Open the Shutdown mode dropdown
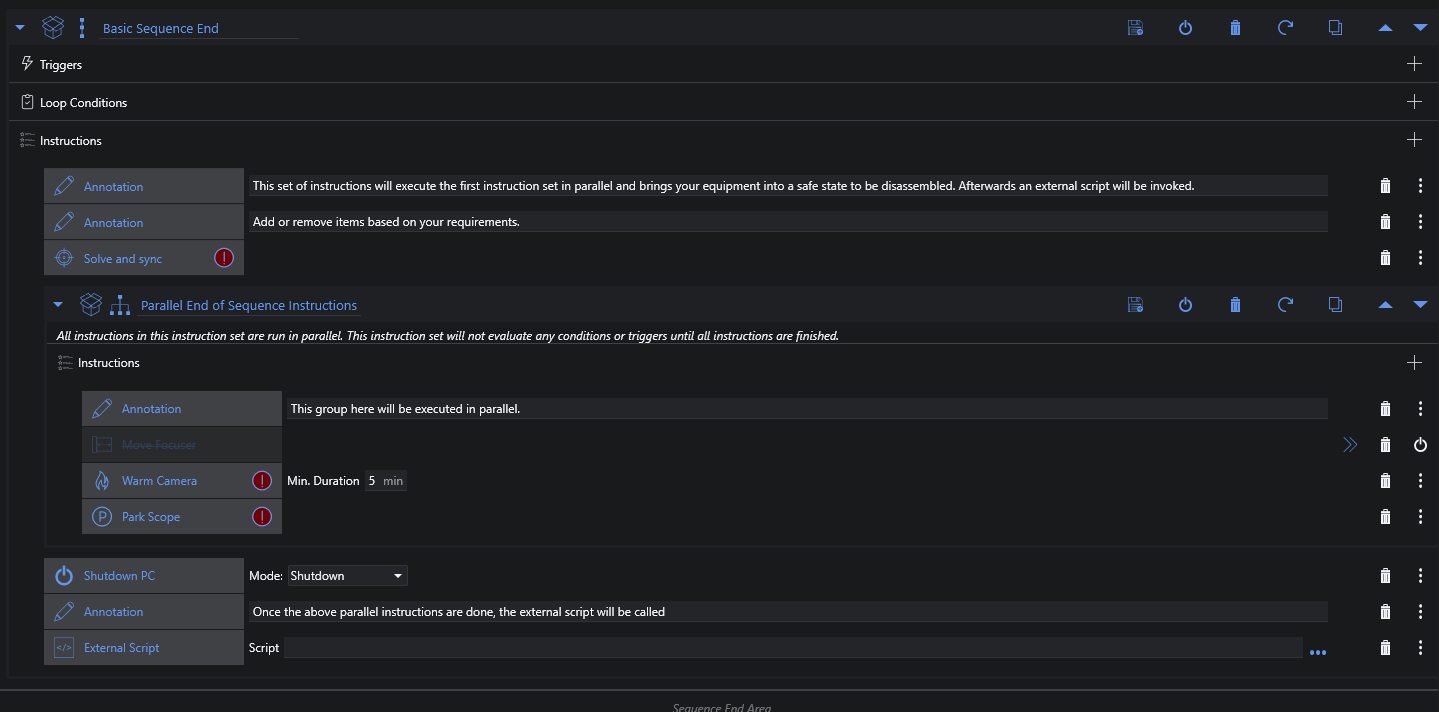Viewport: 1439px width, 712px height. (x=347, y=576)
